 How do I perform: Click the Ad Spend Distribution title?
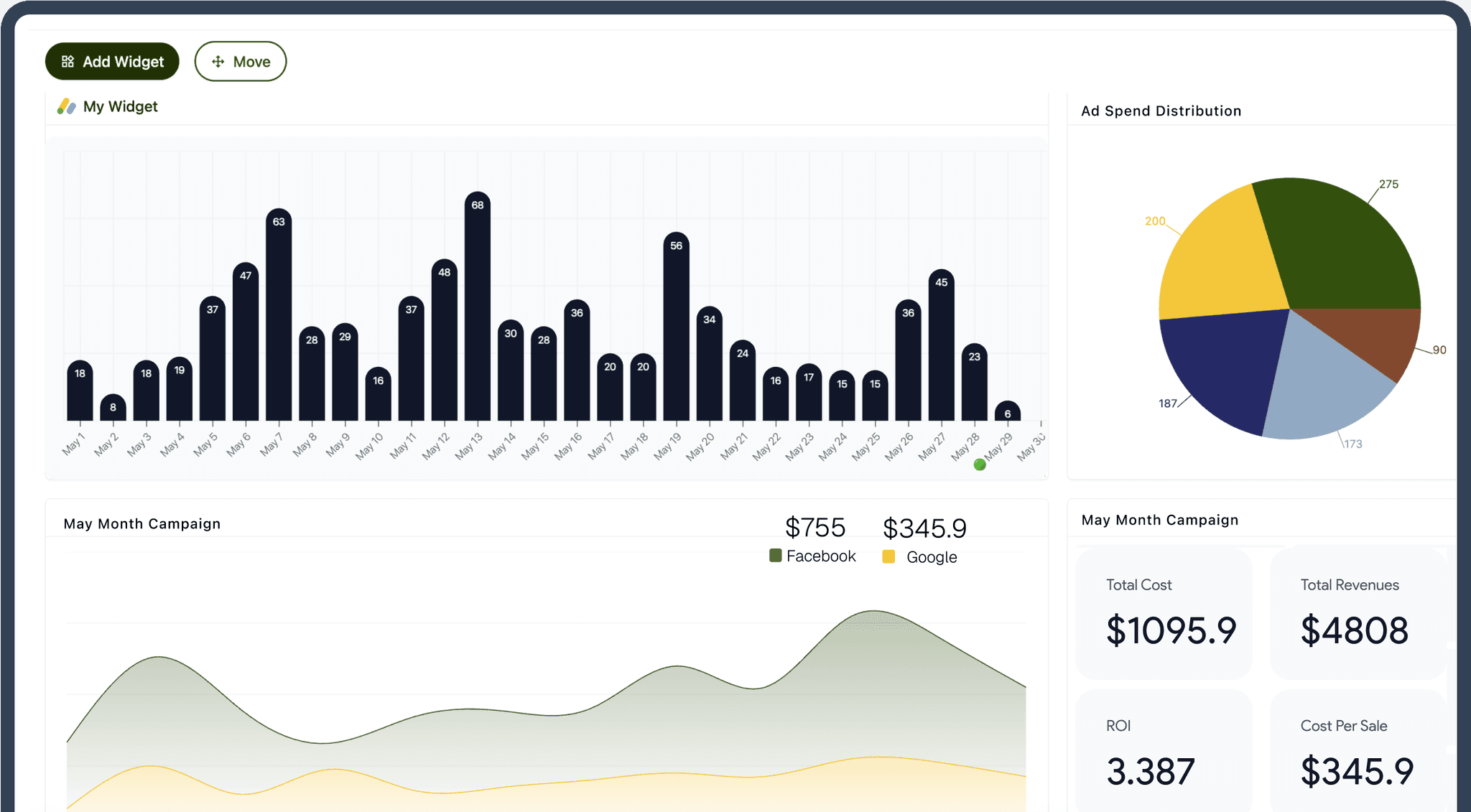pyautogui.click(x=1161, y=111)
